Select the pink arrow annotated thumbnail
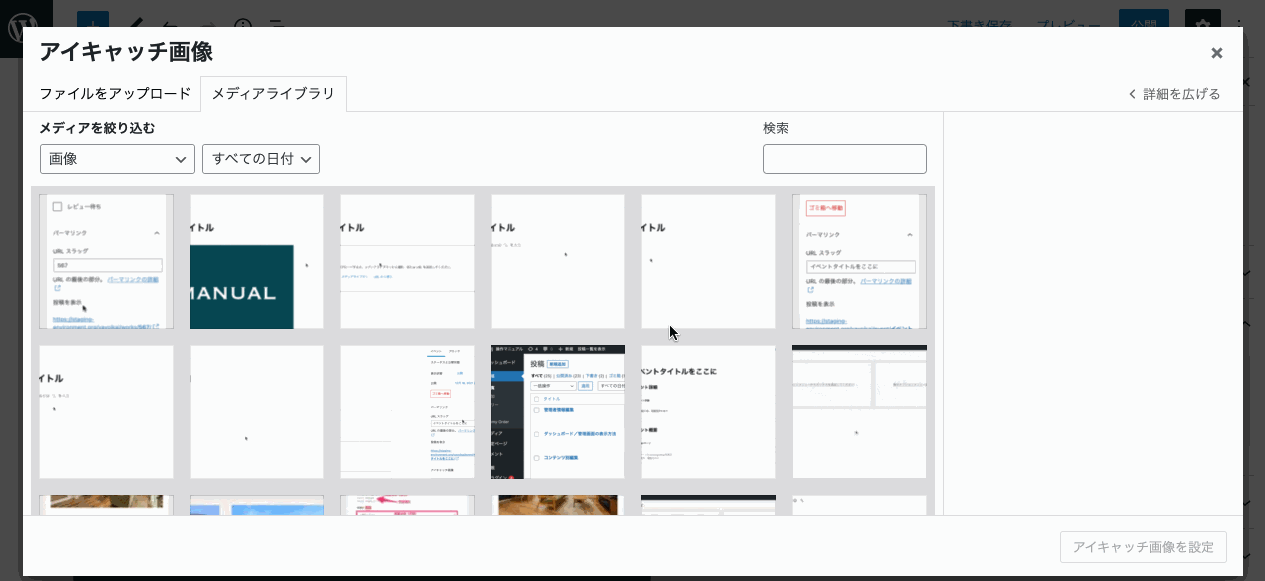1265x581 pixels. pos(407,505)
